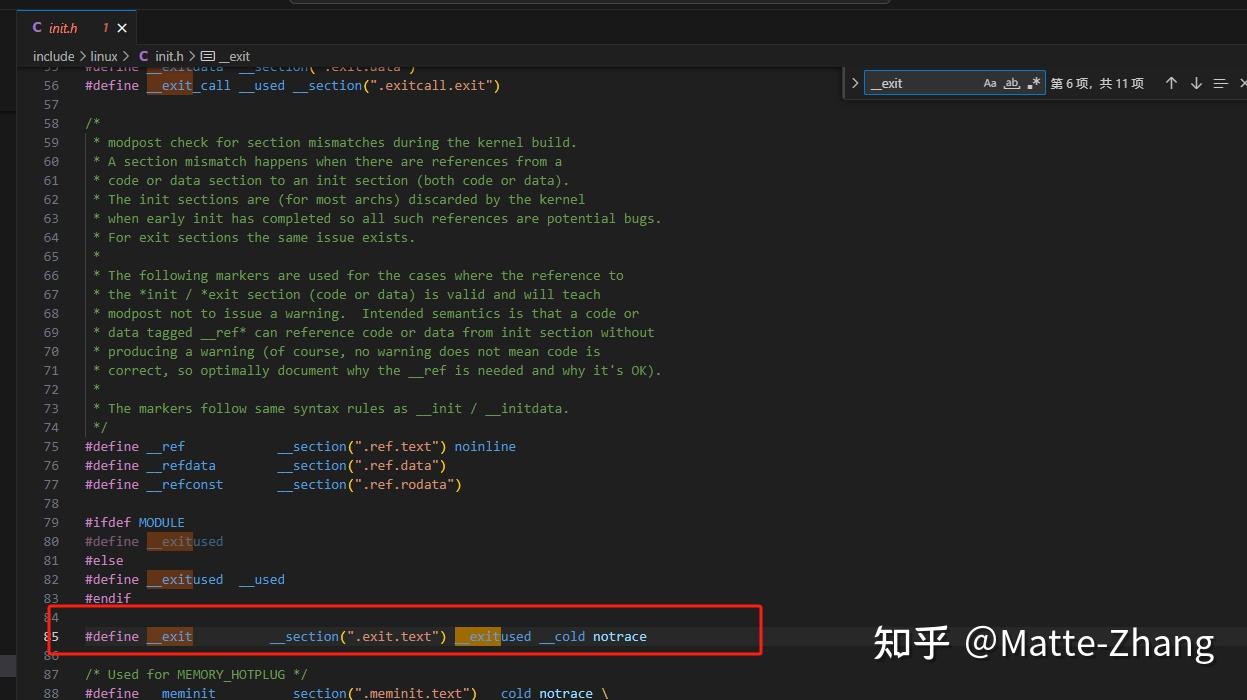Enable Find in Selection filter icon
The width and height of the screenshot is (1247, 700).
pyautogui.click(x=1220, y=83)
